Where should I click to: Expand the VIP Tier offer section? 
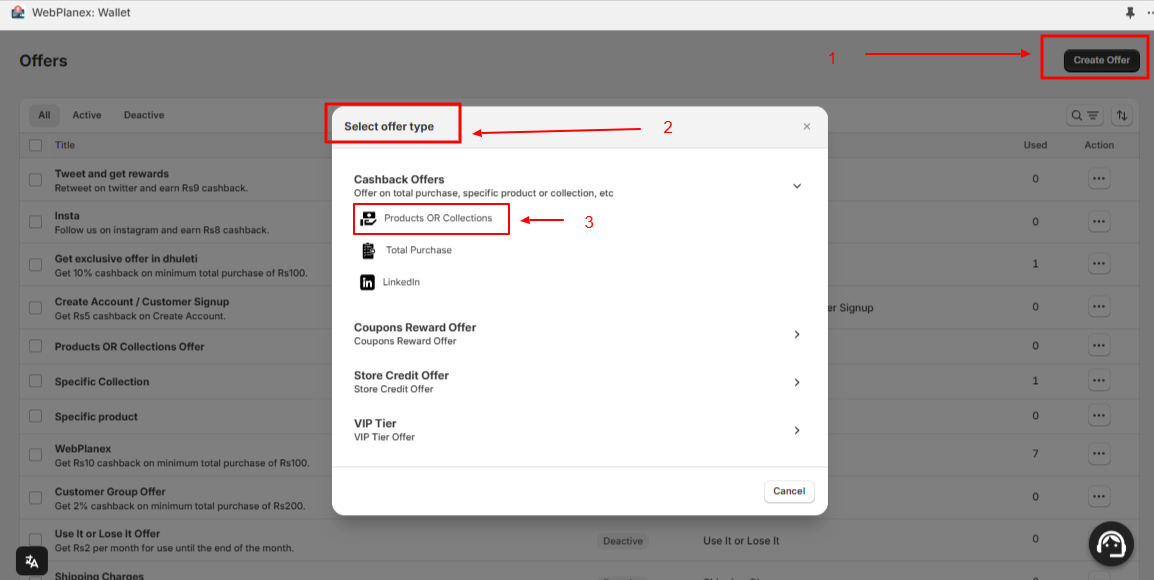[797, 430]
